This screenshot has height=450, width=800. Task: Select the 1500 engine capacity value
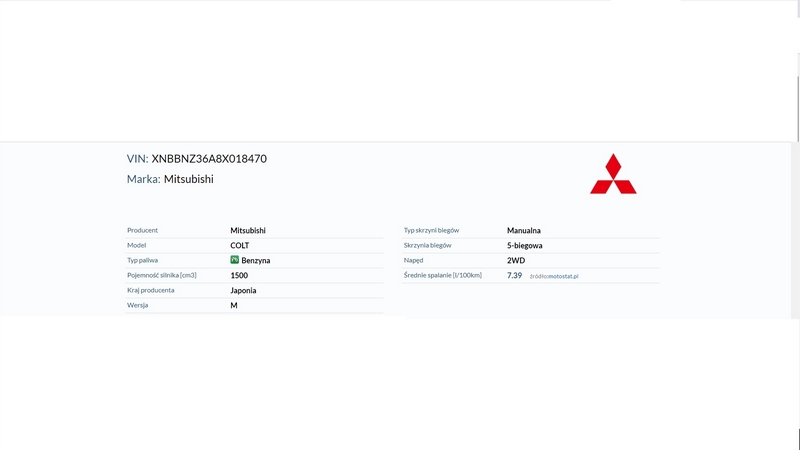click(x=239, y=276)
